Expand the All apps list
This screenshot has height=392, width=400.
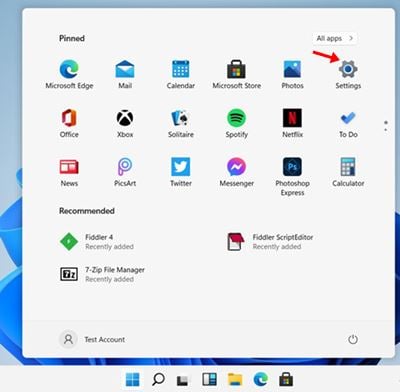point(335,38)
